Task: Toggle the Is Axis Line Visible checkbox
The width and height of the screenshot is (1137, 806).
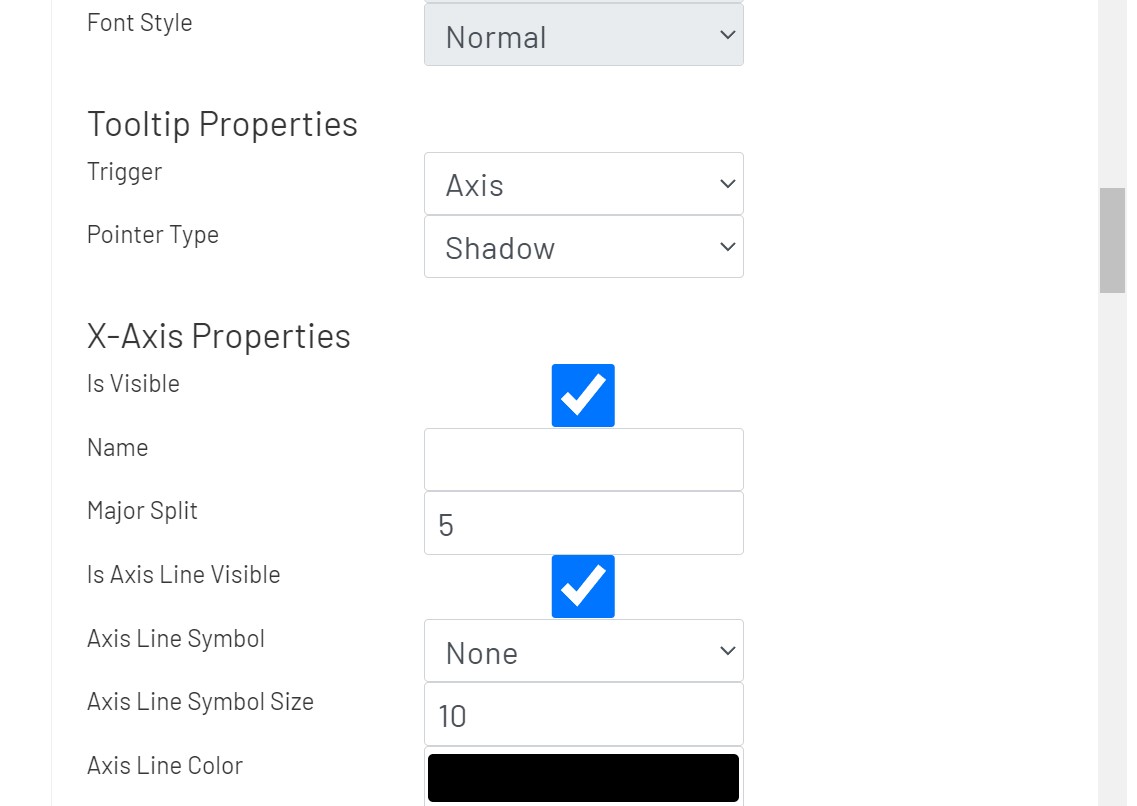Action: [583, 586]
